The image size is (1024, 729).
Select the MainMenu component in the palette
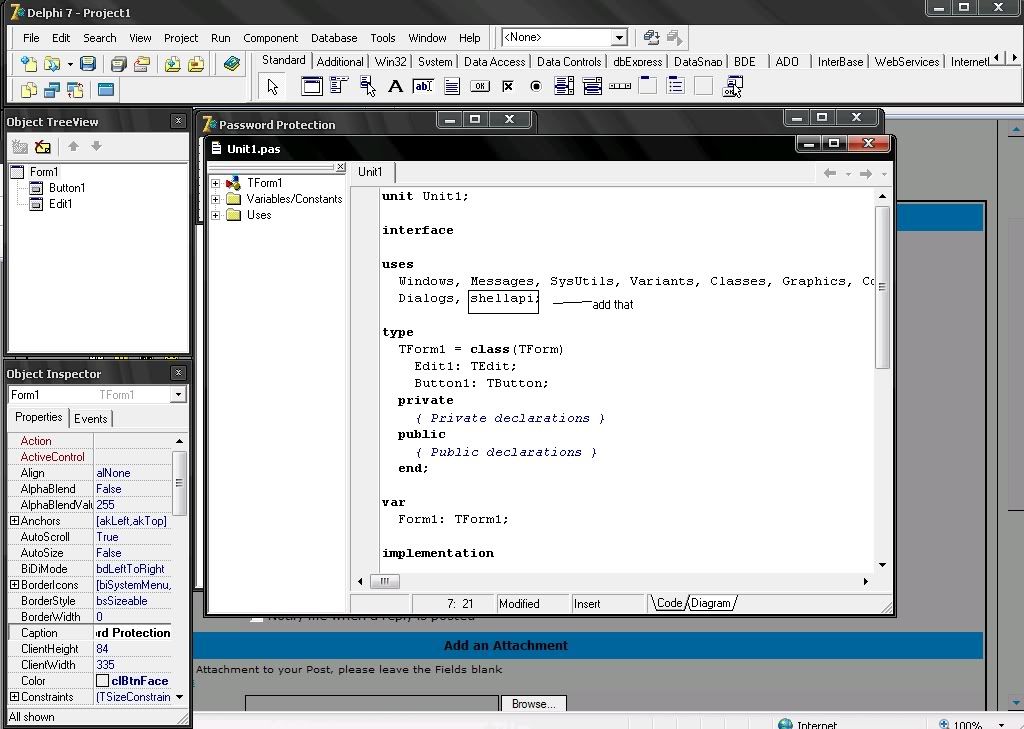point(339,87)
